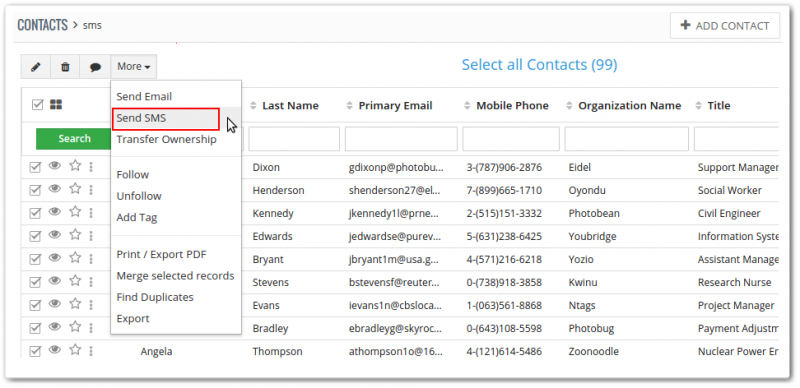Toggle the select-all checkbox in table header
Image resolution: width=800 pixels, height=388 pixels.
(x=37, y=105)
